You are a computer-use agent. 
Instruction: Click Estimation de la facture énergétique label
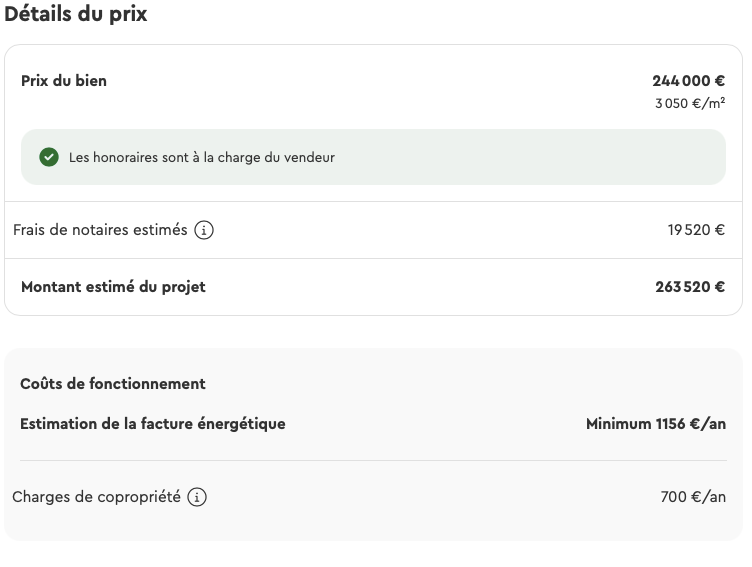pos(153,424)
